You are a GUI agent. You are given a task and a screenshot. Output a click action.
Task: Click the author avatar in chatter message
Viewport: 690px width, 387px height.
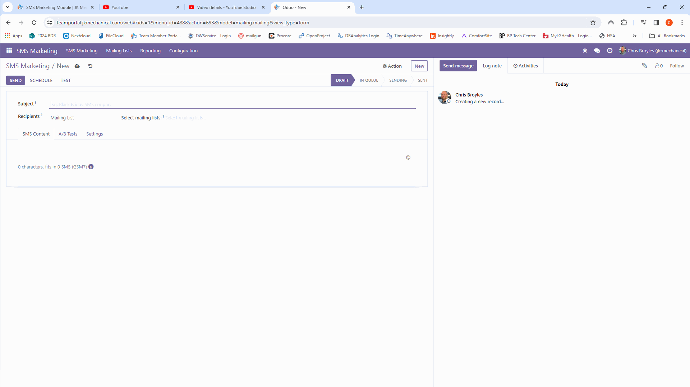coord(444,97)
